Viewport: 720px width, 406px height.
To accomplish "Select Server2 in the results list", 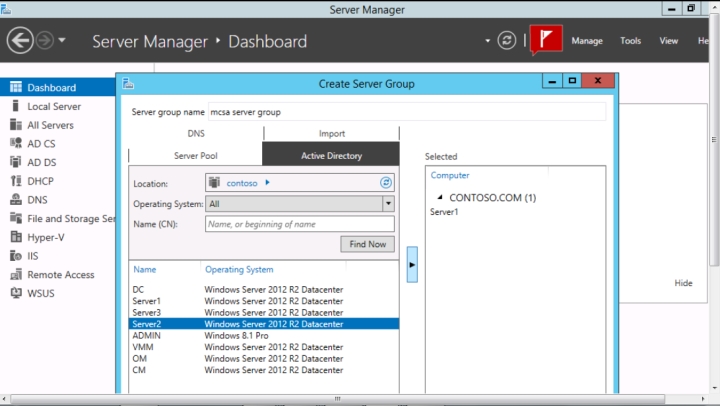I will 264,324.
